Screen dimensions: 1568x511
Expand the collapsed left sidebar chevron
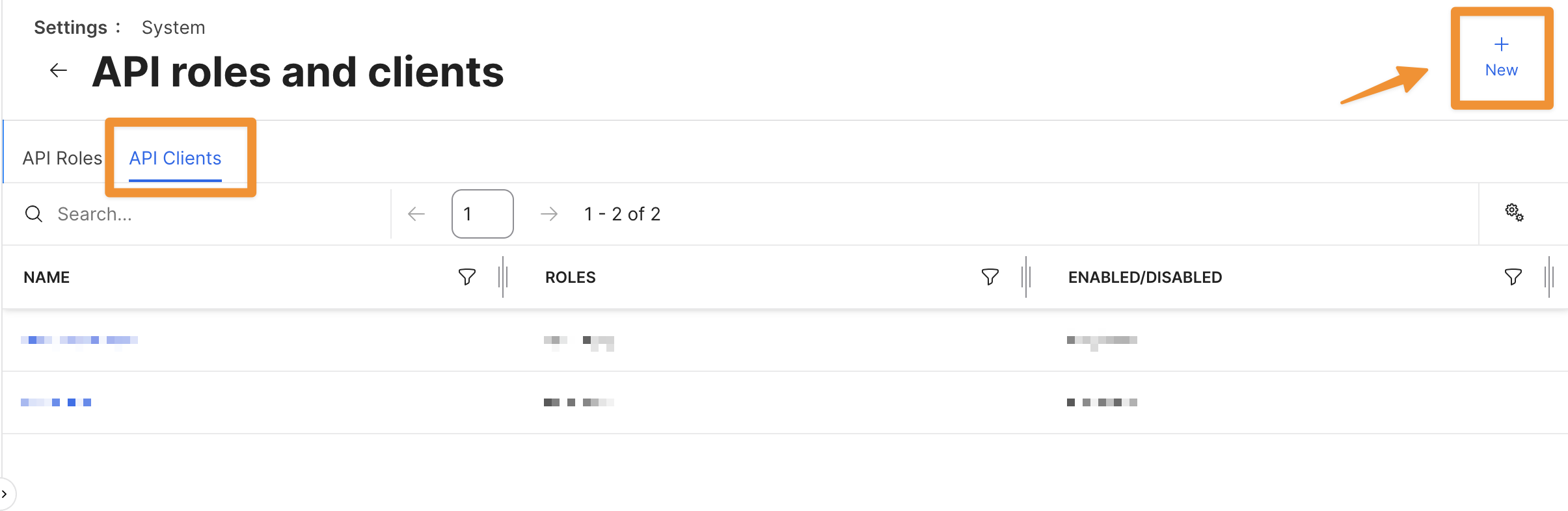[5, 494]
